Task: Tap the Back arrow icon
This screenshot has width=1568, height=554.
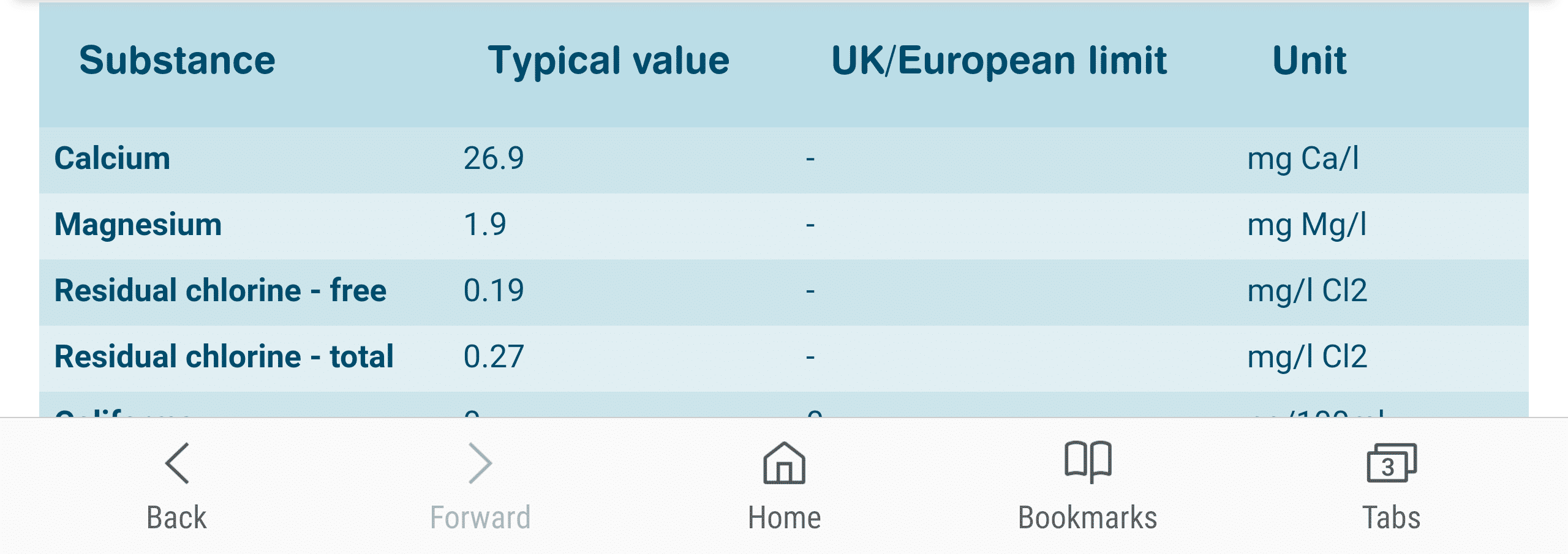Action: click(x=177, y=463)
